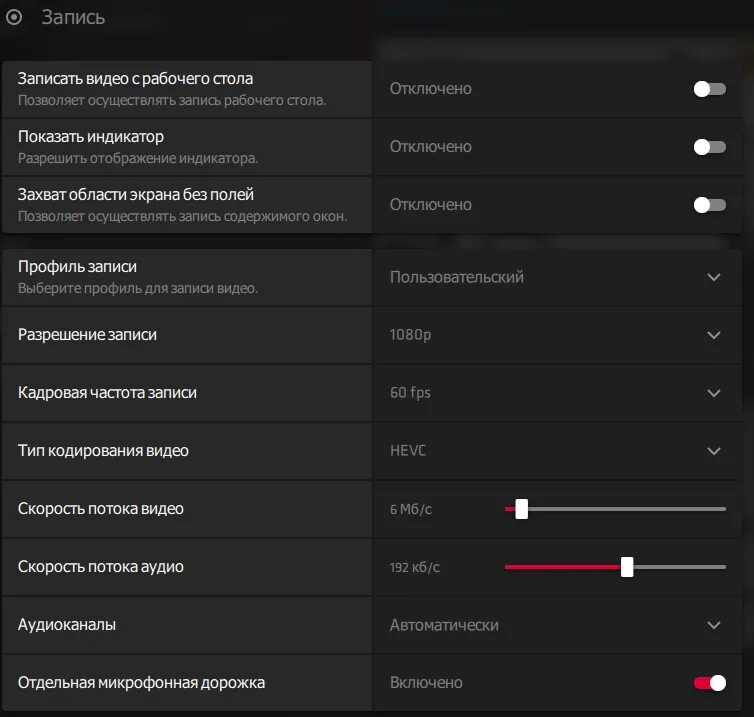Enable the Записать видео с рабочего стола toggle
The image size is (754, 717).
tap(709, 89)
